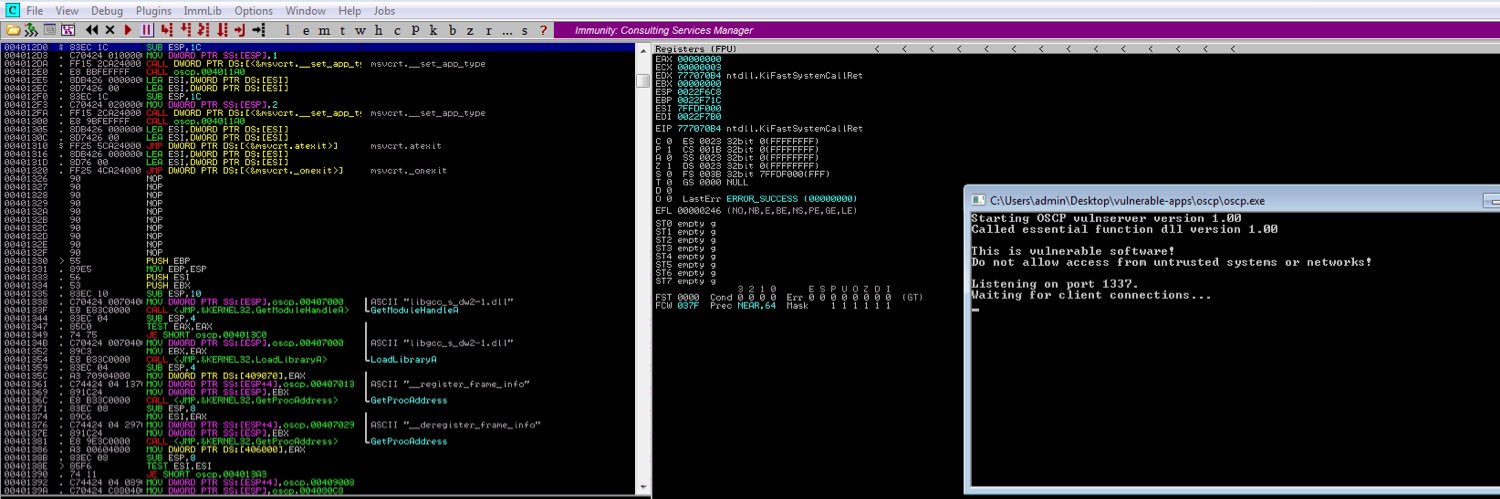Open the Help menu
The height and width of the screenshot is (499, 1500).
tap(350, 10)
